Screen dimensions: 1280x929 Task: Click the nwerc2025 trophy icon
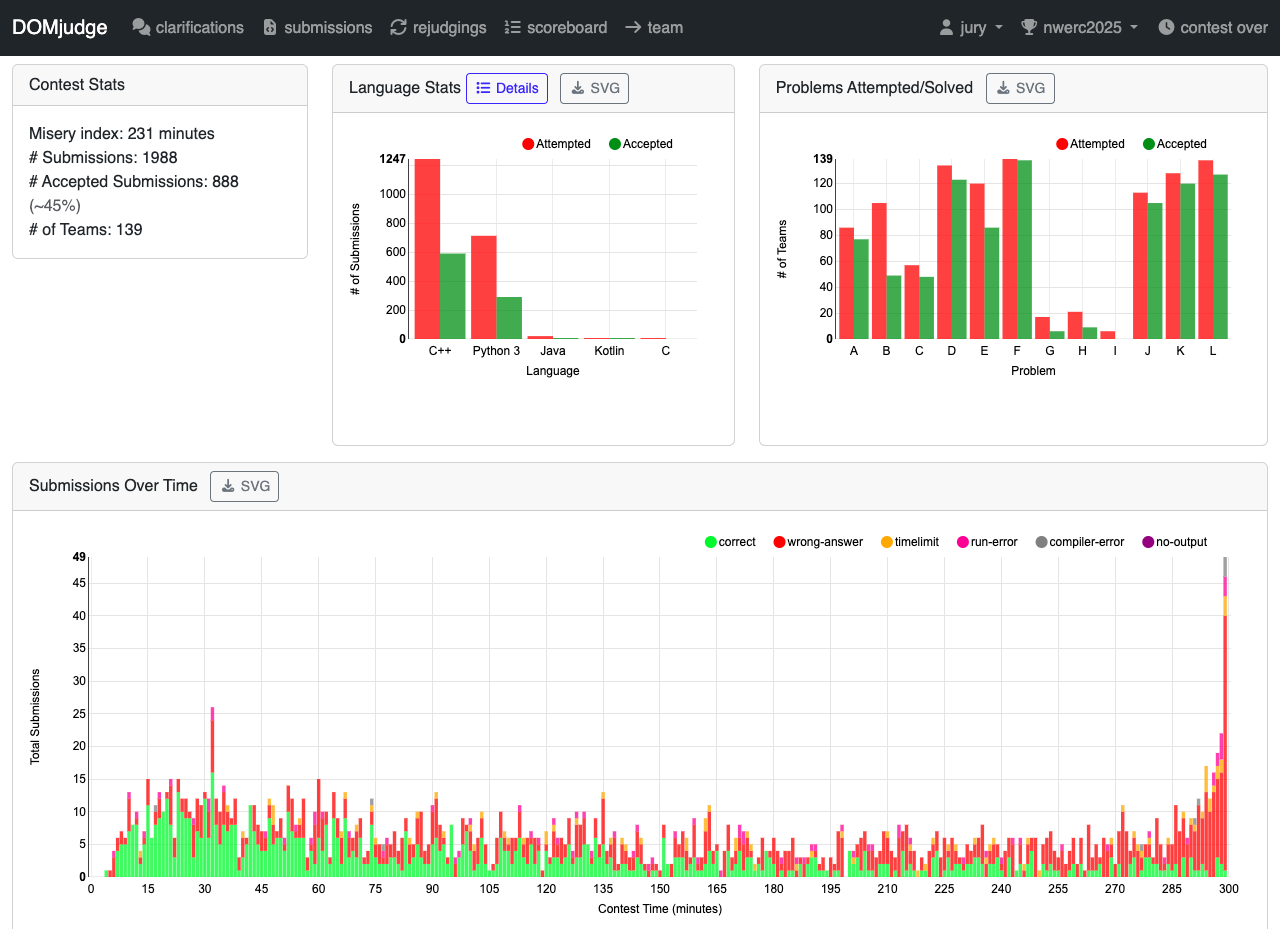pyautogui.click(x=1029, y=28)
